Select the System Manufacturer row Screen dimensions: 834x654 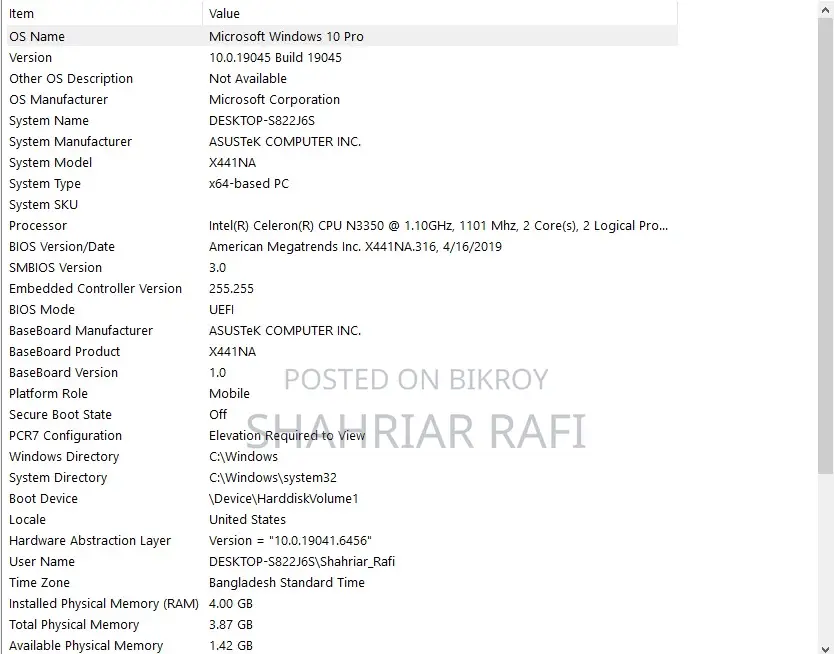click(341, 141)
